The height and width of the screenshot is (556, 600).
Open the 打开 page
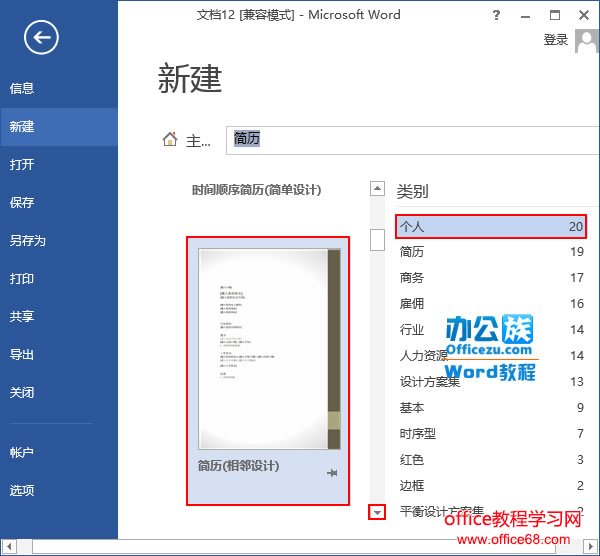pos(59,165)
